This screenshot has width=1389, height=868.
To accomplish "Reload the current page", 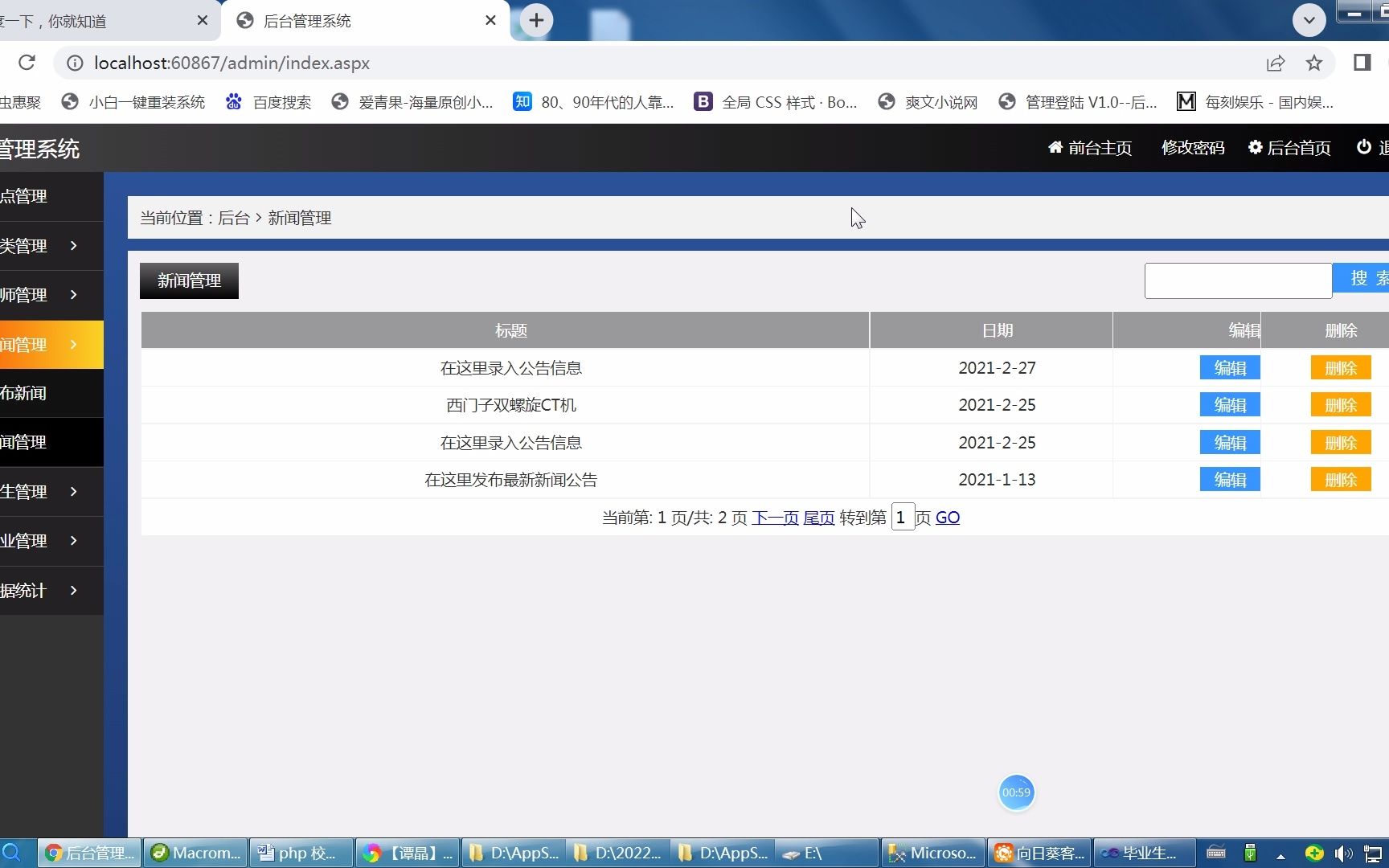I will [x=26, y=63].
